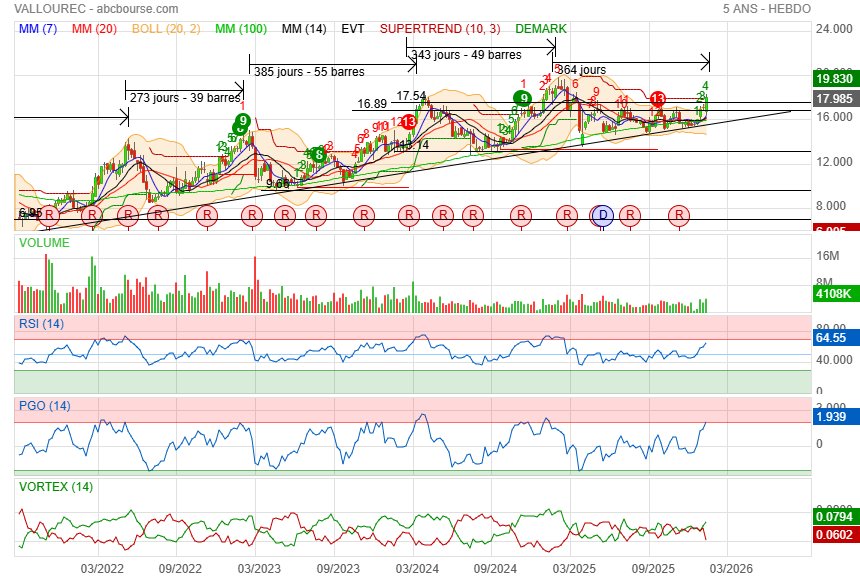Click the green 19.830 price tag
Screen dimensions: 860x579
click(836, 78)
